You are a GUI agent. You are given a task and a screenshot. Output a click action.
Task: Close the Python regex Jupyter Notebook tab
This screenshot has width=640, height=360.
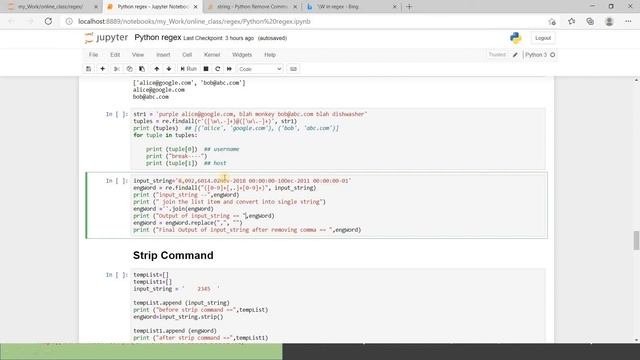(196, 7)
